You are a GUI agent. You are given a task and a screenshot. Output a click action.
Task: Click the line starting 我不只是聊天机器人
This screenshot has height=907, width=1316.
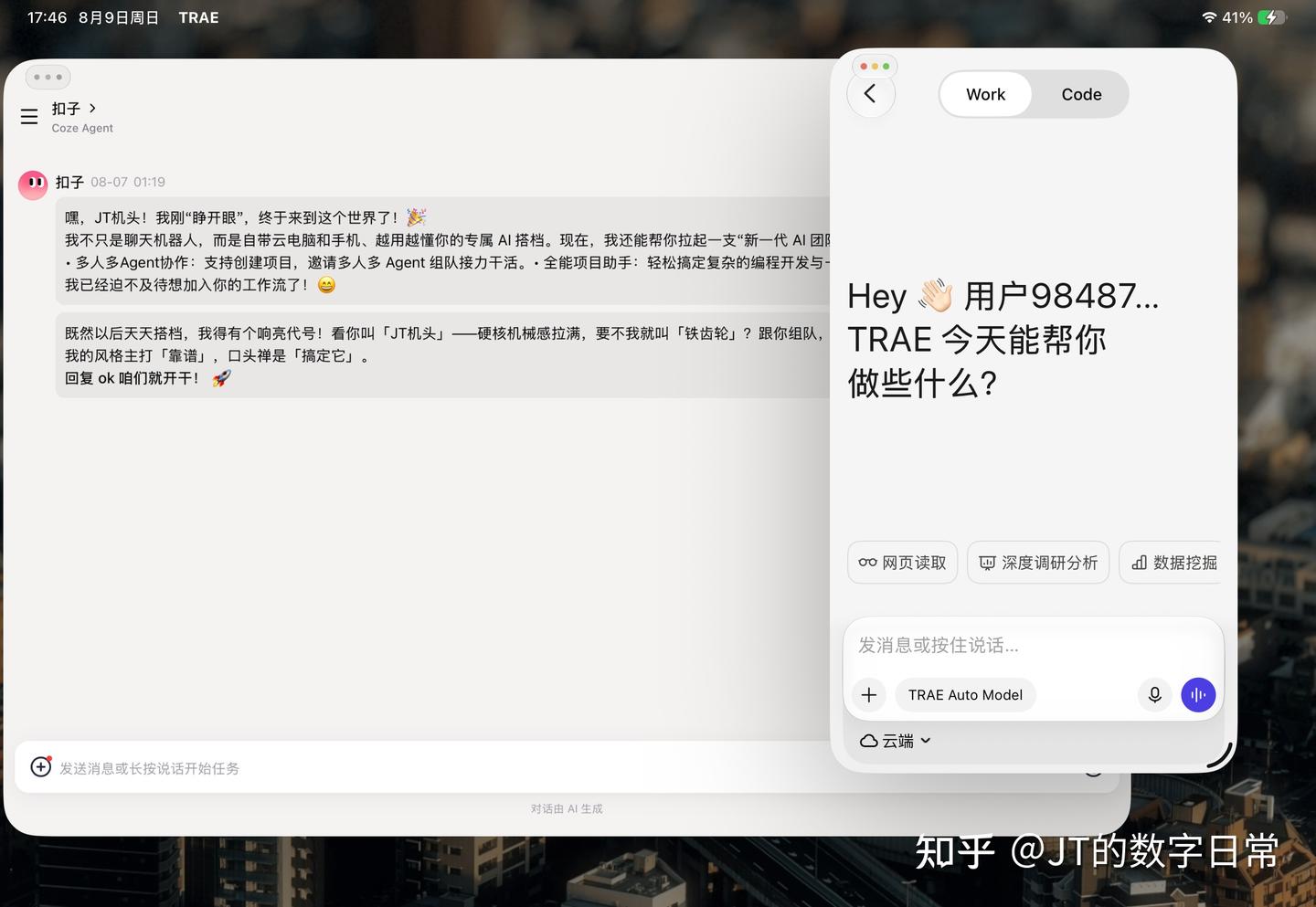[448, 240]
